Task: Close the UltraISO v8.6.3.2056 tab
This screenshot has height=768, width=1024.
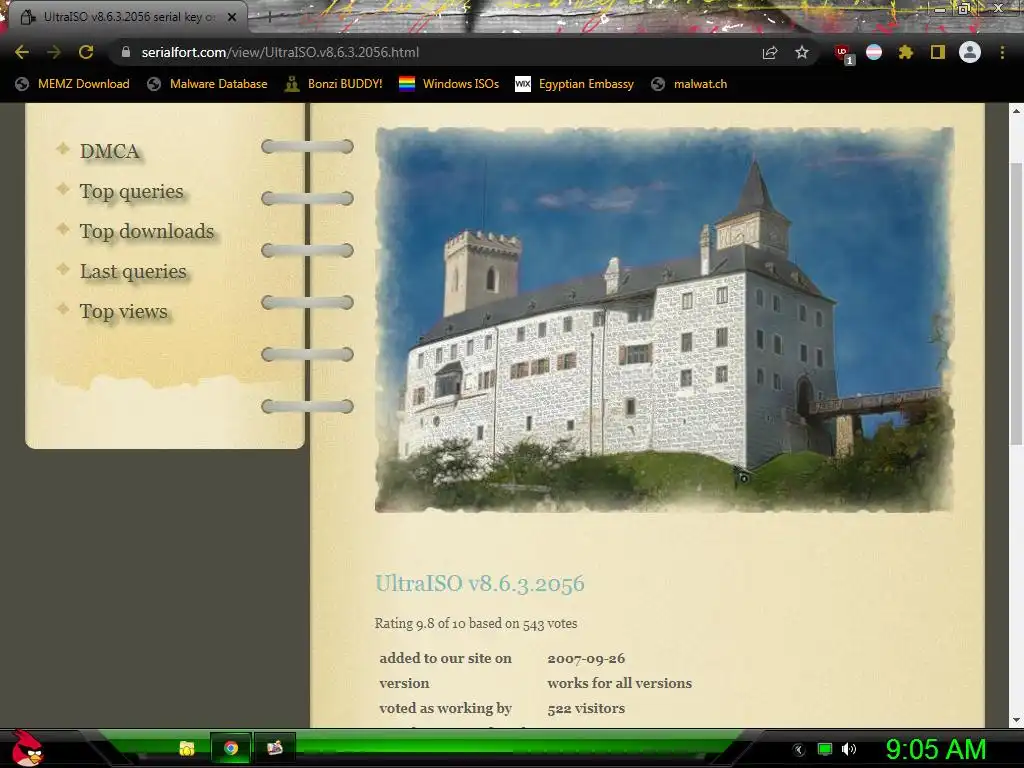Action: pyautogui.click(x=232, y=18)
